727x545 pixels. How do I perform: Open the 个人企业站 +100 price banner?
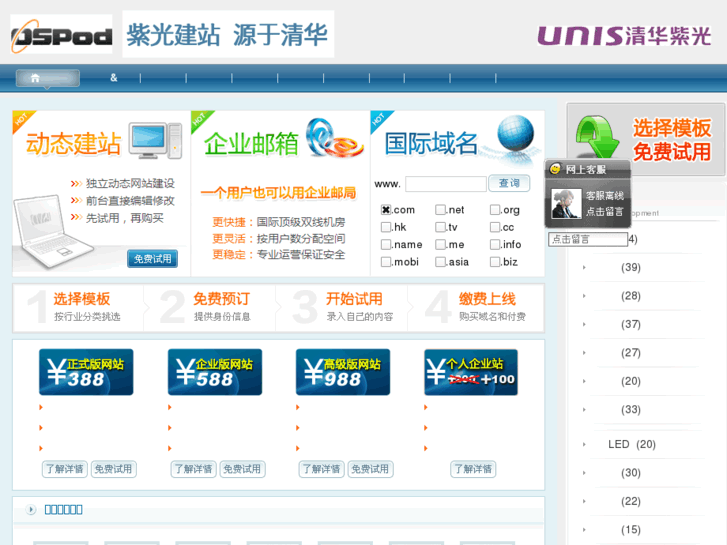tap(471, 372)
